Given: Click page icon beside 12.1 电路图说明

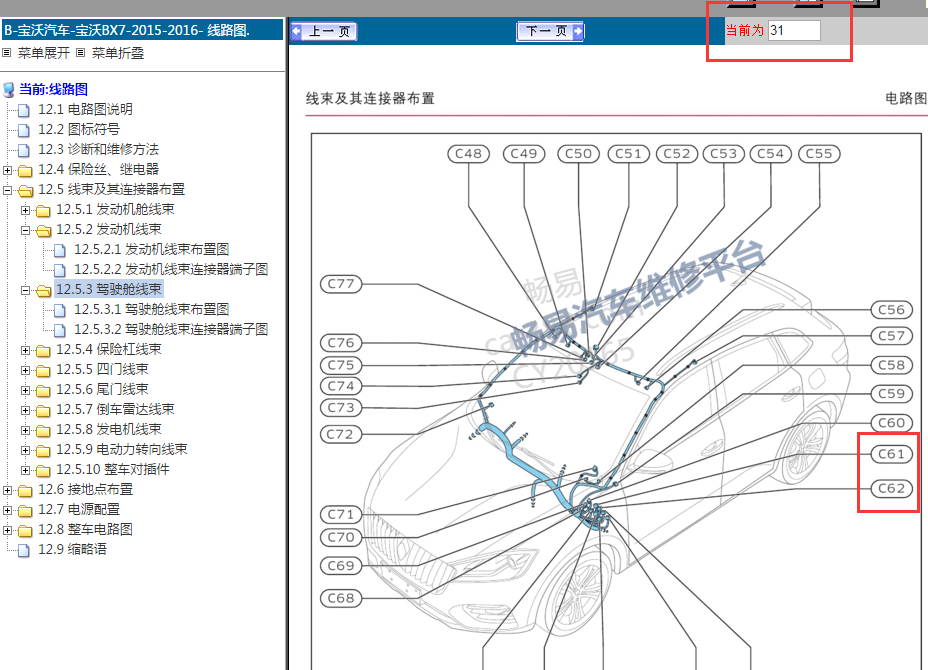Looking at the screenshot, I should pyautogui.click(x=24, y=110).
